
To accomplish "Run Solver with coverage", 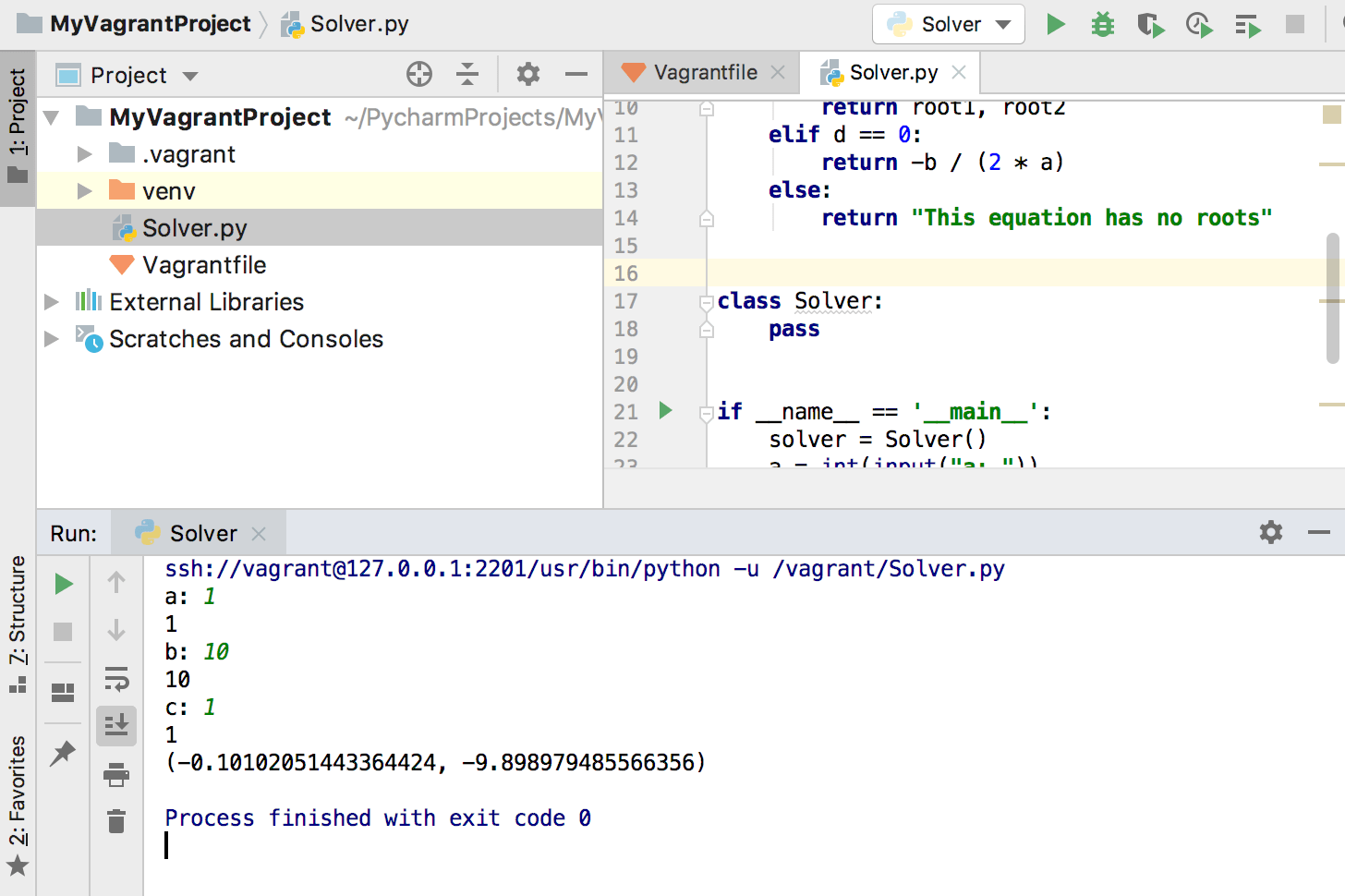I will 1150,25.
